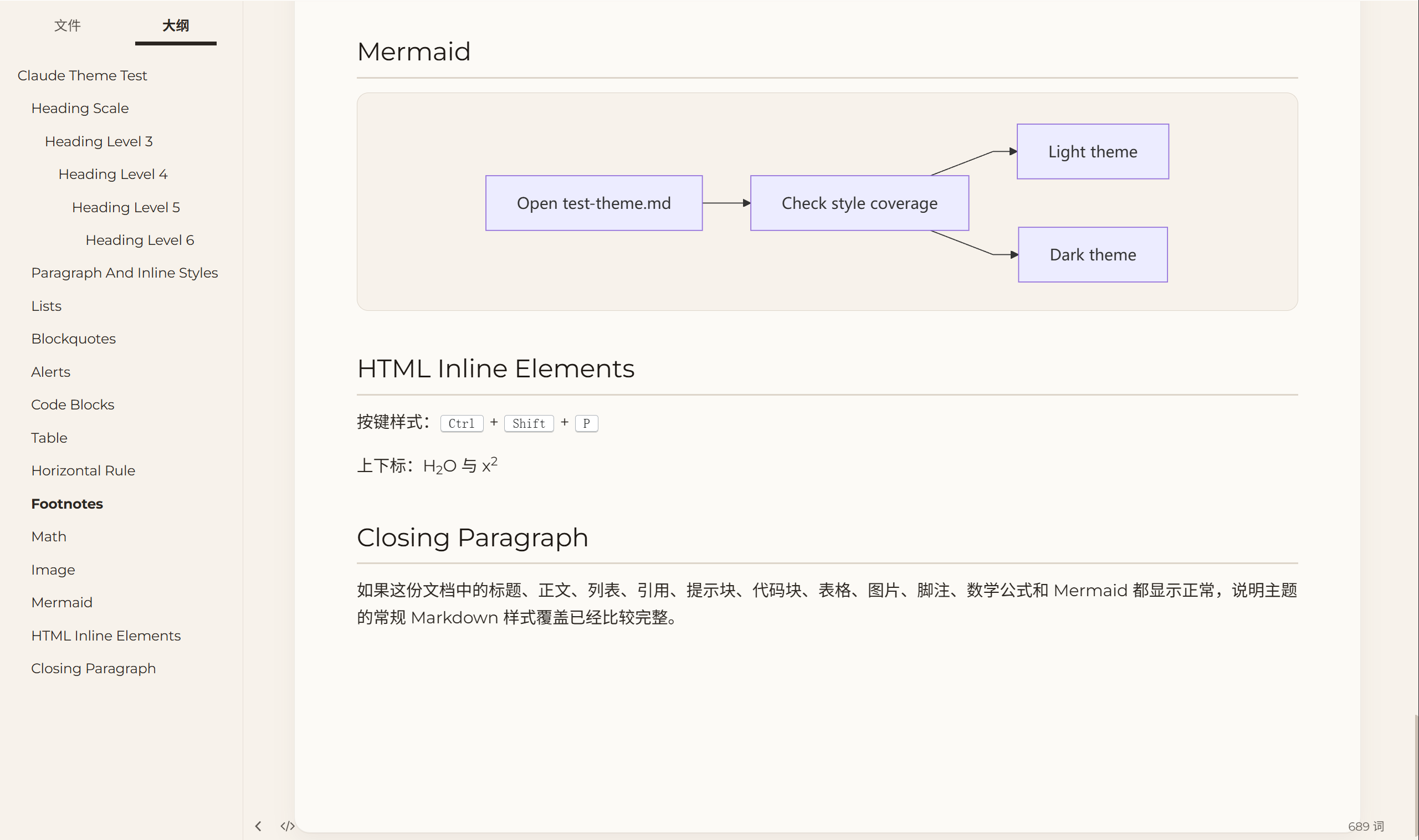Go to Heading Scale in outline

(80, 108)
